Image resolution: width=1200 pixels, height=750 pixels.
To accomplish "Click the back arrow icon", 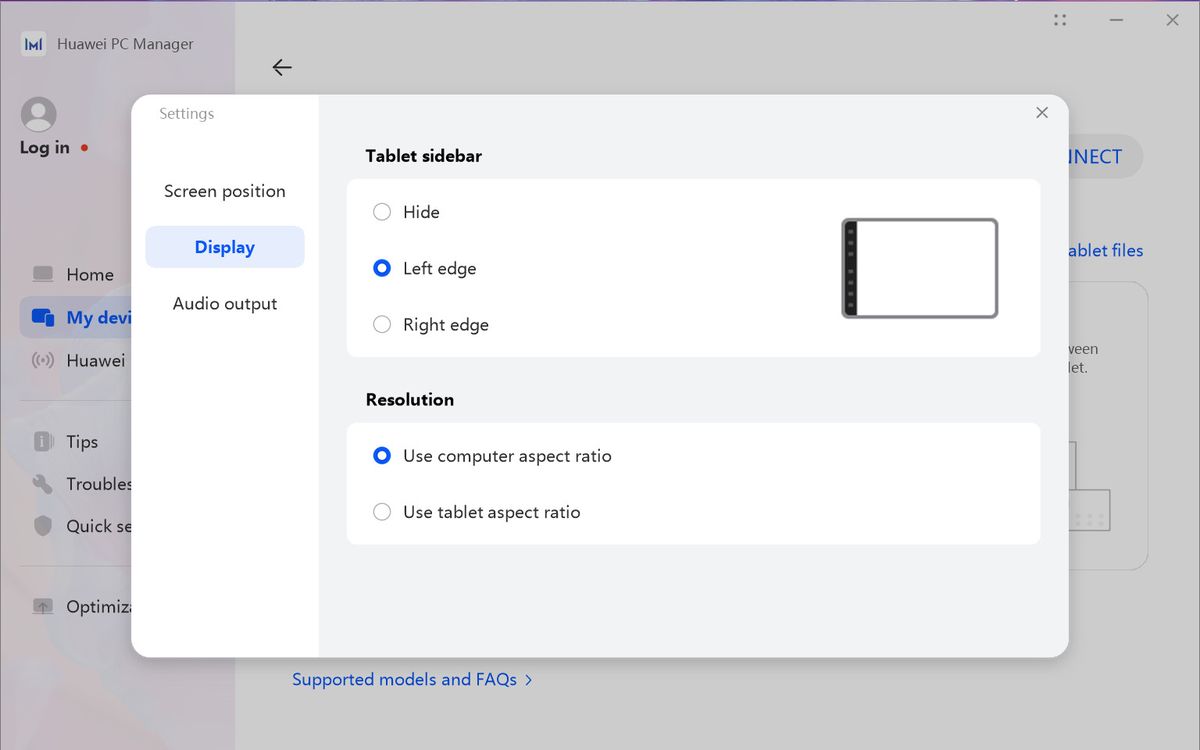I will [x=282, y=67].
